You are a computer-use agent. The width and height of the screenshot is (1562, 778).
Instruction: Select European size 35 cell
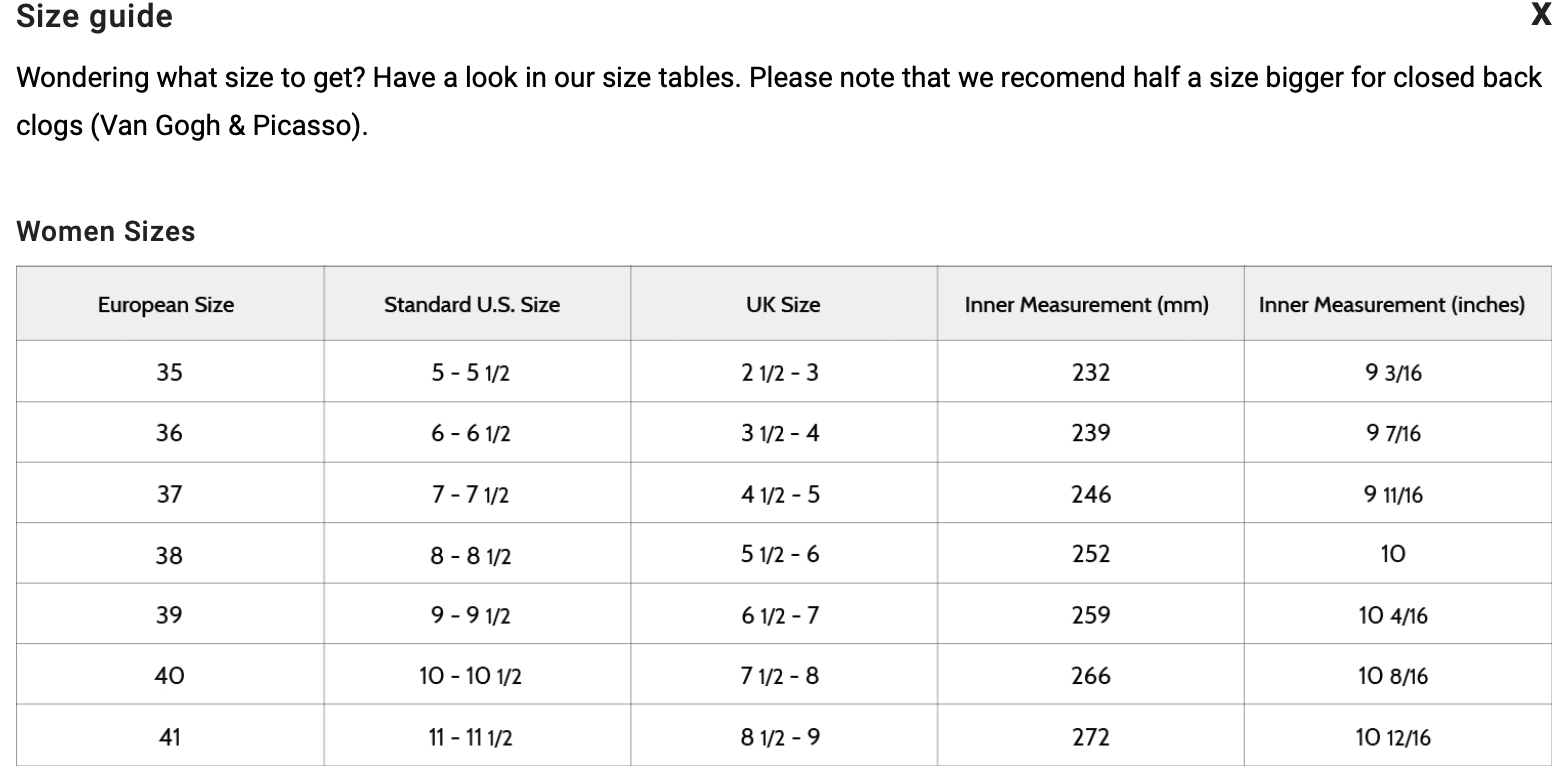pyautogui.click(x=169, y=372)
